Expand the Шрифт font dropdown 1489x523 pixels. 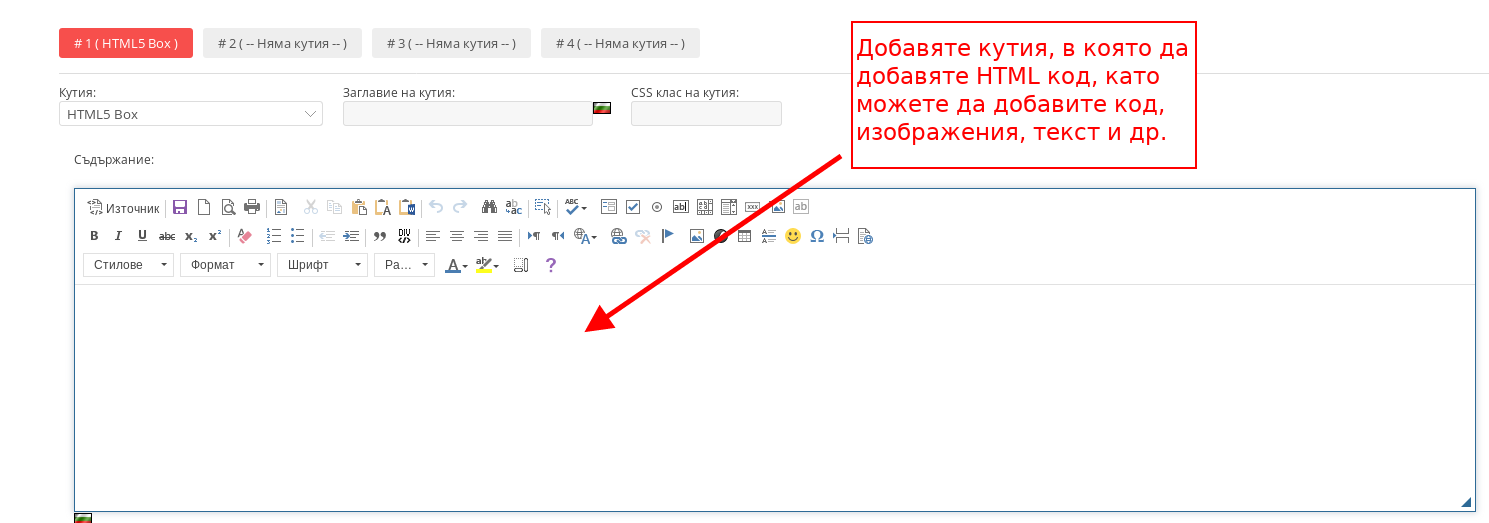pyautogui.click(x=322, y=265)
